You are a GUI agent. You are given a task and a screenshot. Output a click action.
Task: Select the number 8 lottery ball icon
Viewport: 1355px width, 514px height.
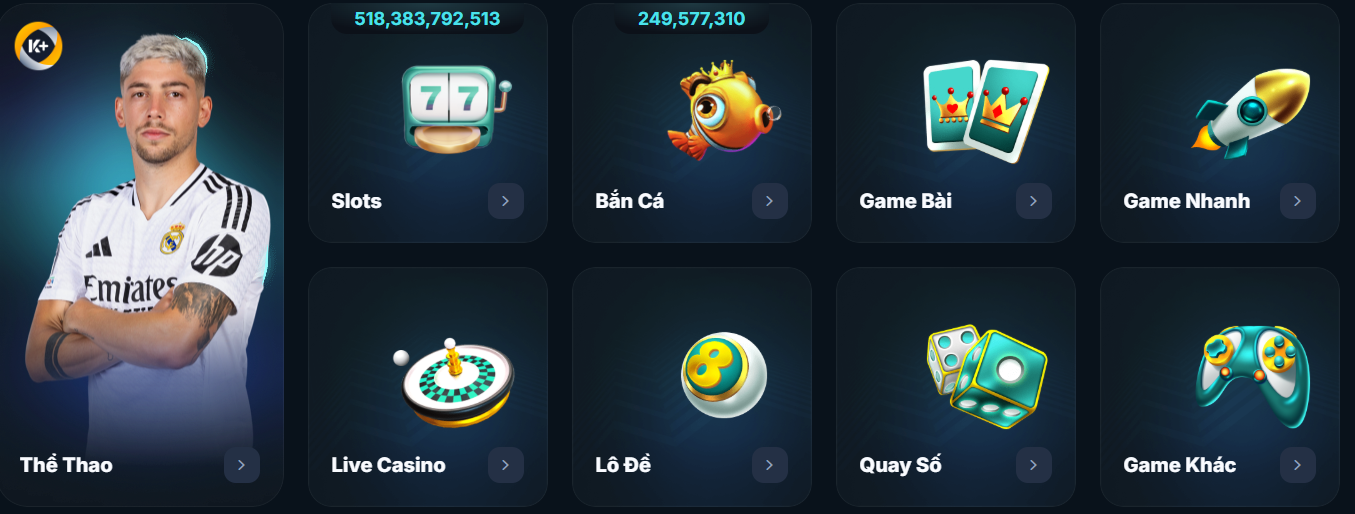(724, 374)
